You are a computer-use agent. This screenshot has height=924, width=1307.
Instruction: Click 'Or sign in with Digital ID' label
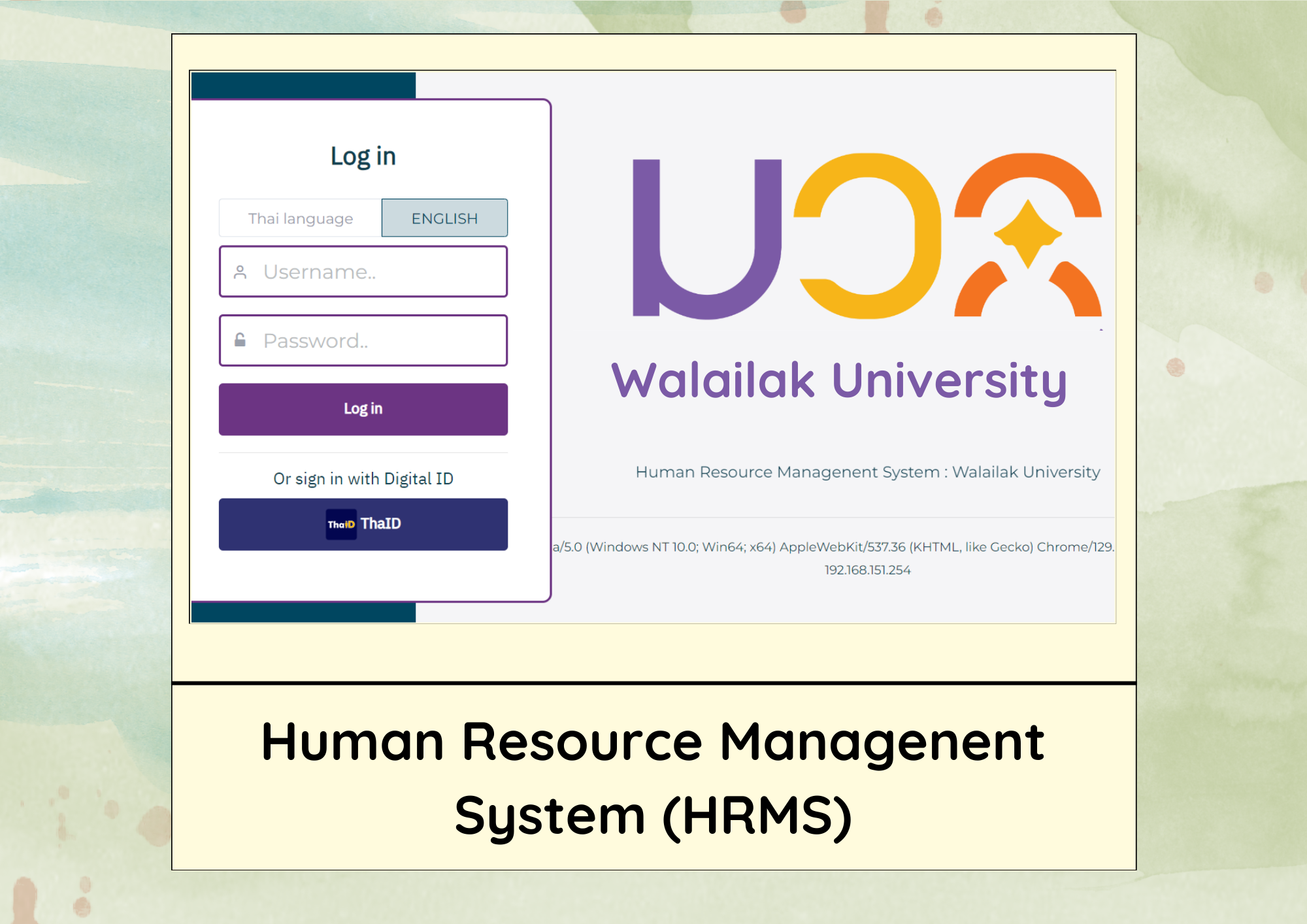[x=363, y=479]
